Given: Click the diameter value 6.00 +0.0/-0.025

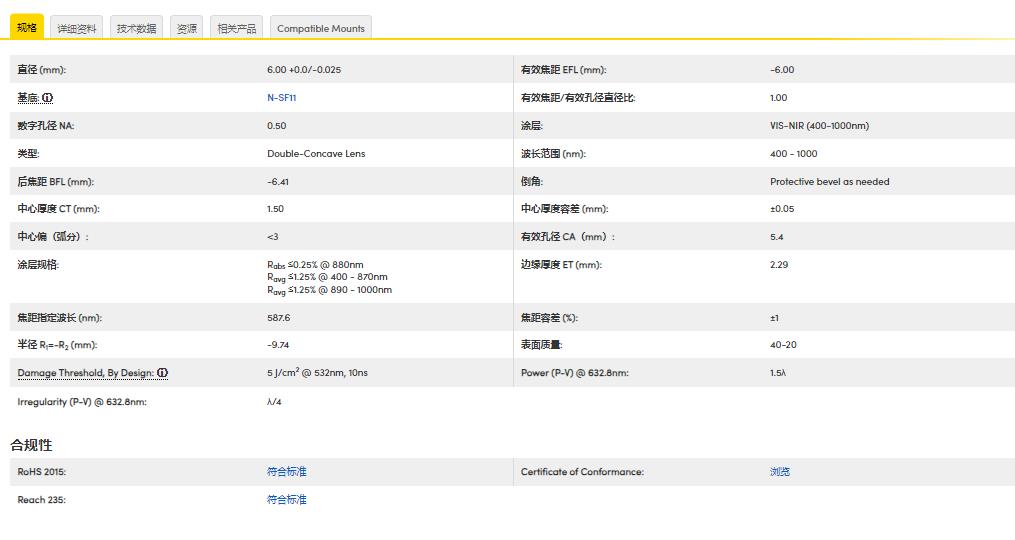Looking at the screenshot, I should 310,70.
